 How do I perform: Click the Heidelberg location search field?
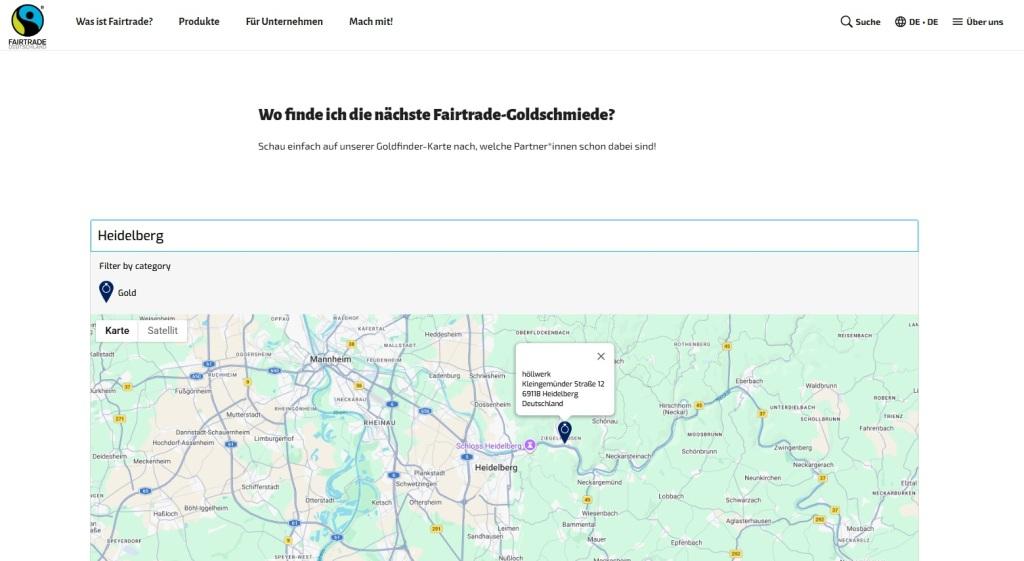(x=504, y=236)
